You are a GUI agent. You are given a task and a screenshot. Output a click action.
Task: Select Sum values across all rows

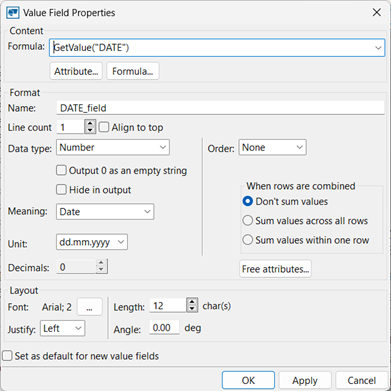click(x=248, y=221)
